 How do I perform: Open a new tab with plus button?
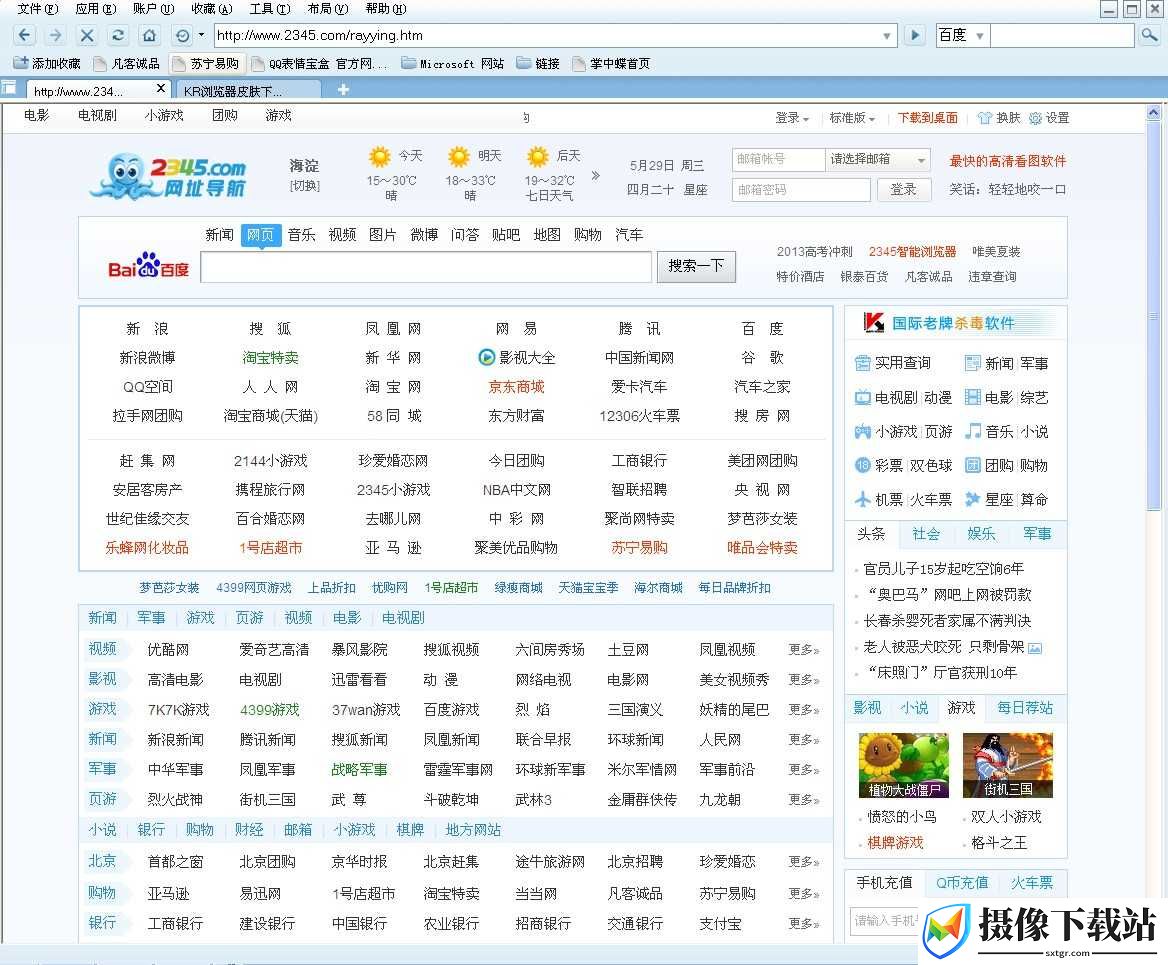pos(343,89)
